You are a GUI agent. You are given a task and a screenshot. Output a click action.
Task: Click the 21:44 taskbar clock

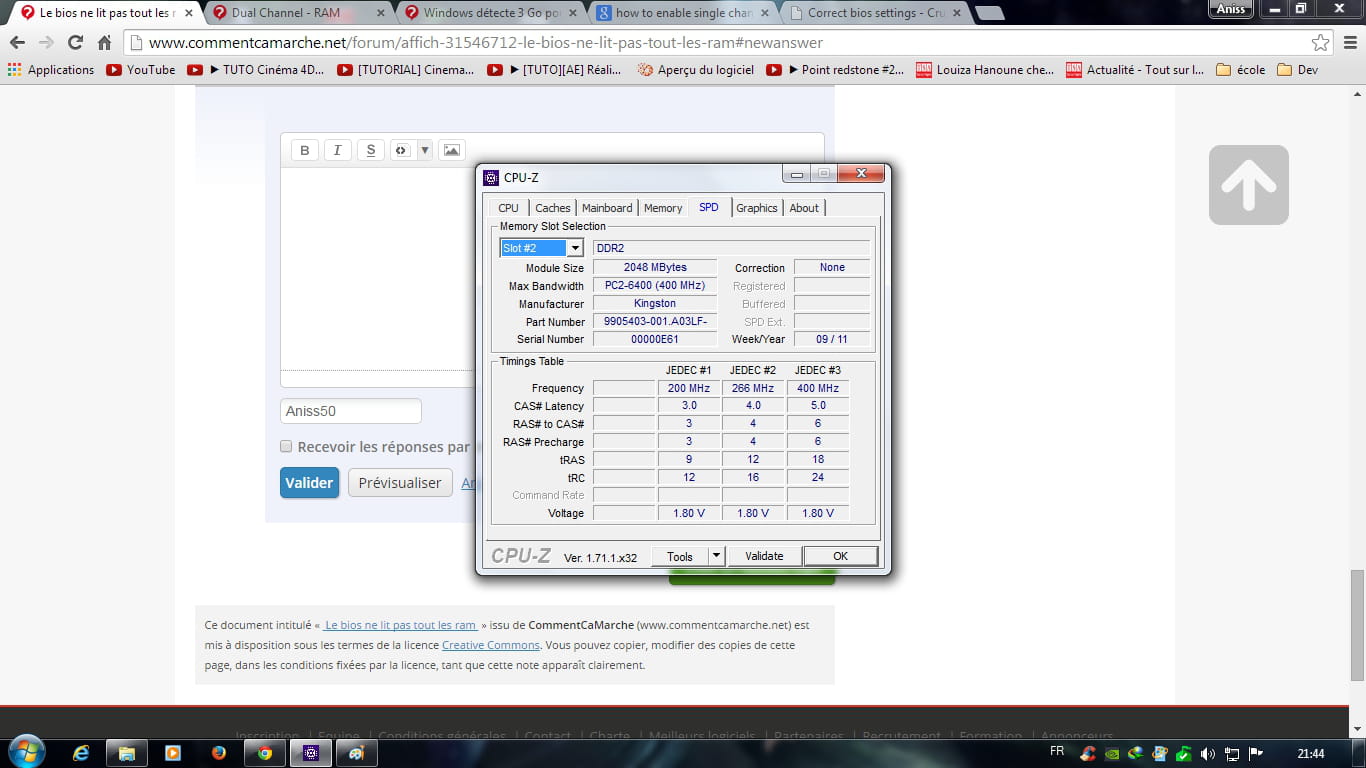[1310, 753]
